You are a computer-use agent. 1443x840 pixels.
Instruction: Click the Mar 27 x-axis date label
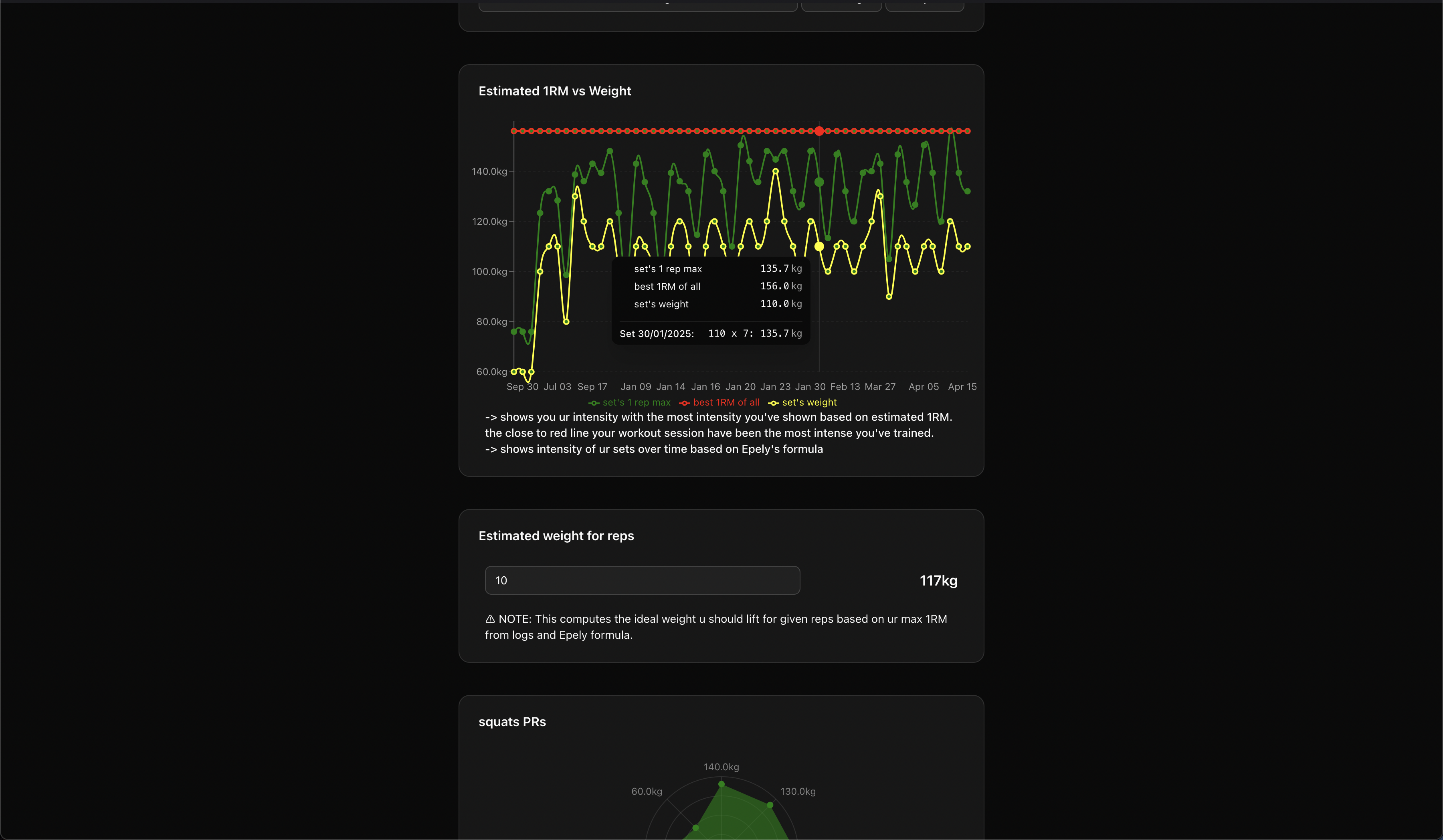[880, 386]
